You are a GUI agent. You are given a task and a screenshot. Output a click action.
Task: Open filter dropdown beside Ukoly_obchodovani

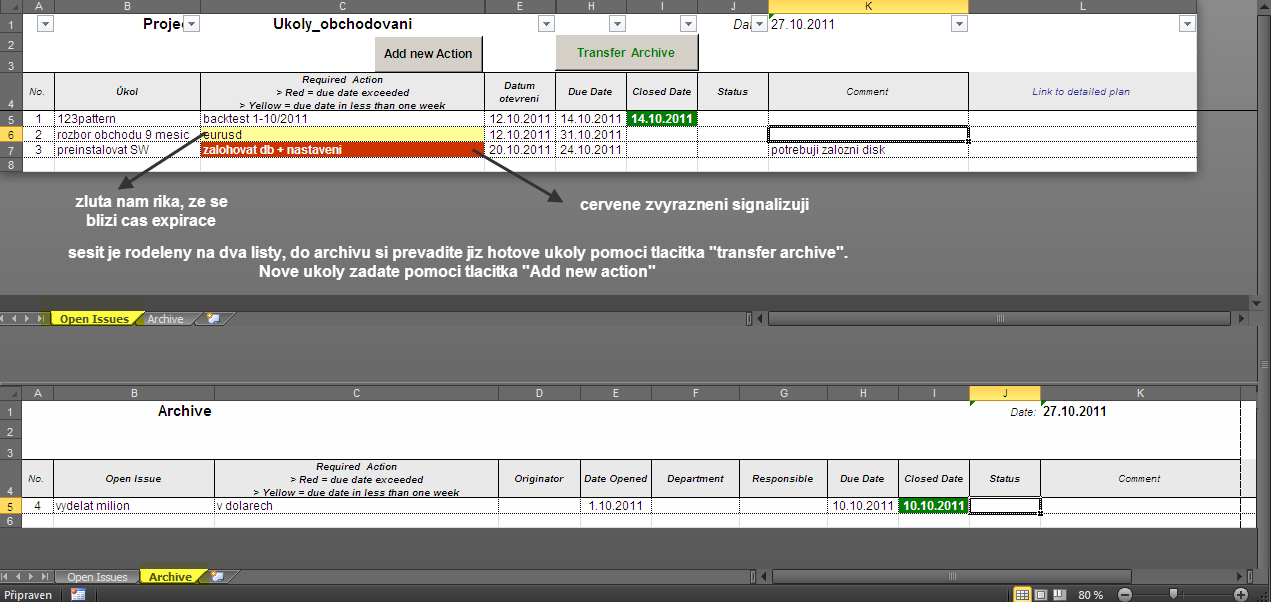point(546,24)
